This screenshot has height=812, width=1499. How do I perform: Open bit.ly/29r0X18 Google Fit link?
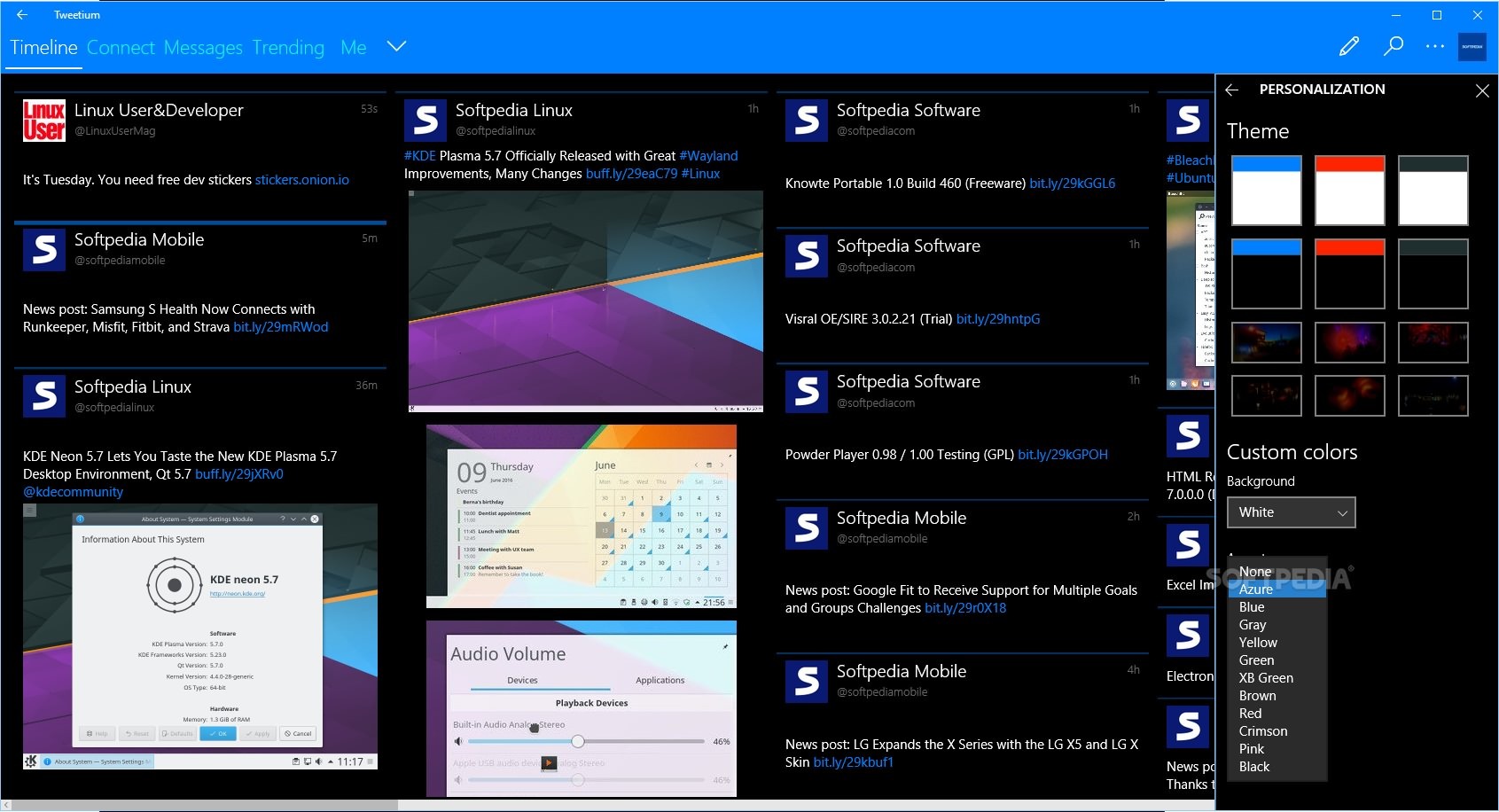965,608
